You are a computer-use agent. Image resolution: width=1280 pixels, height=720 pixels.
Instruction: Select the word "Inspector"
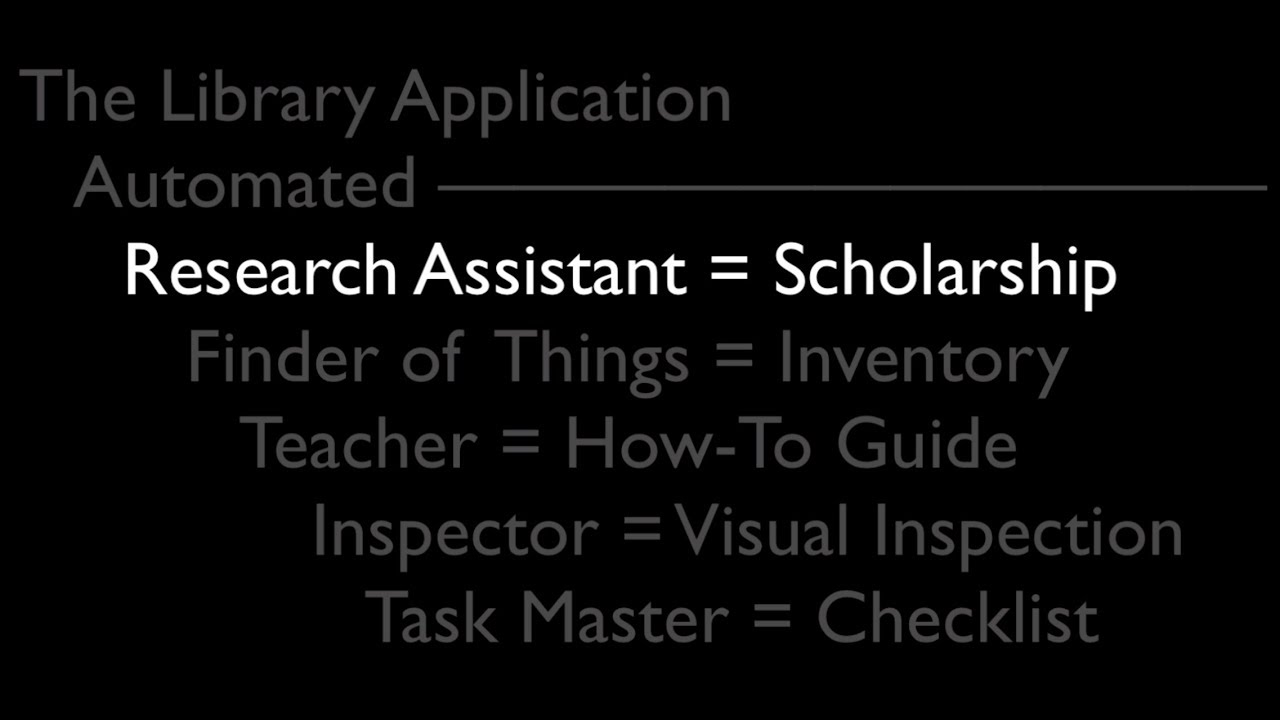[455, 532]
